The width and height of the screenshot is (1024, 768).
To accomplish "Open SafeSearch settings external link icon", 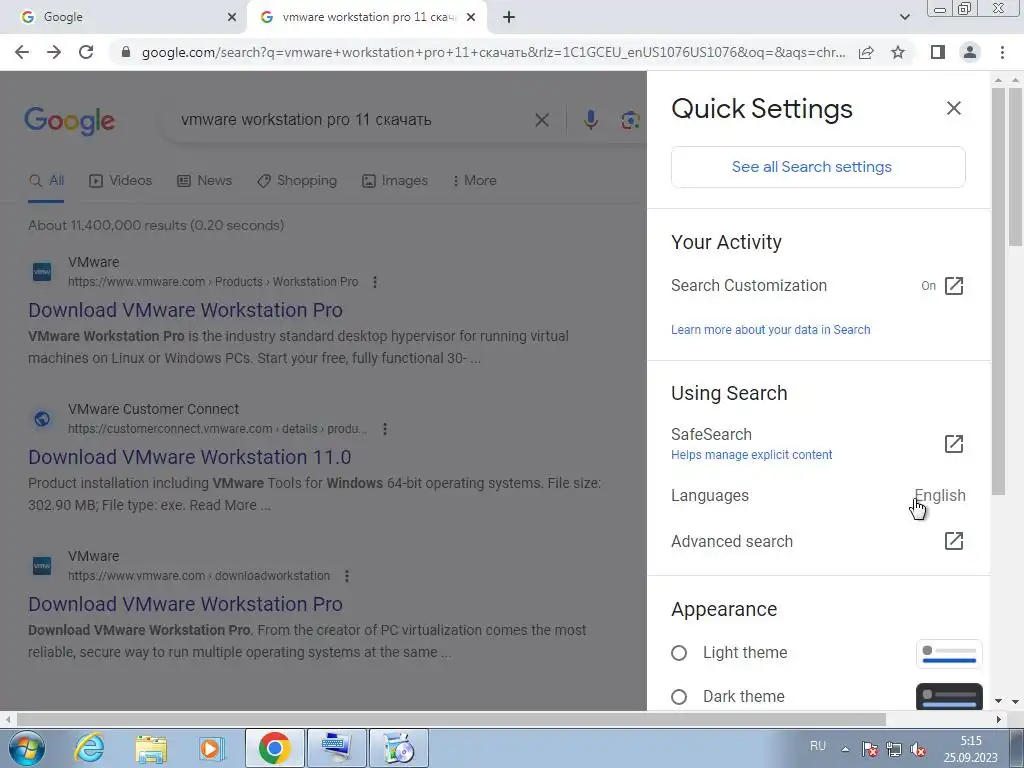I will [x=953, y=444].
